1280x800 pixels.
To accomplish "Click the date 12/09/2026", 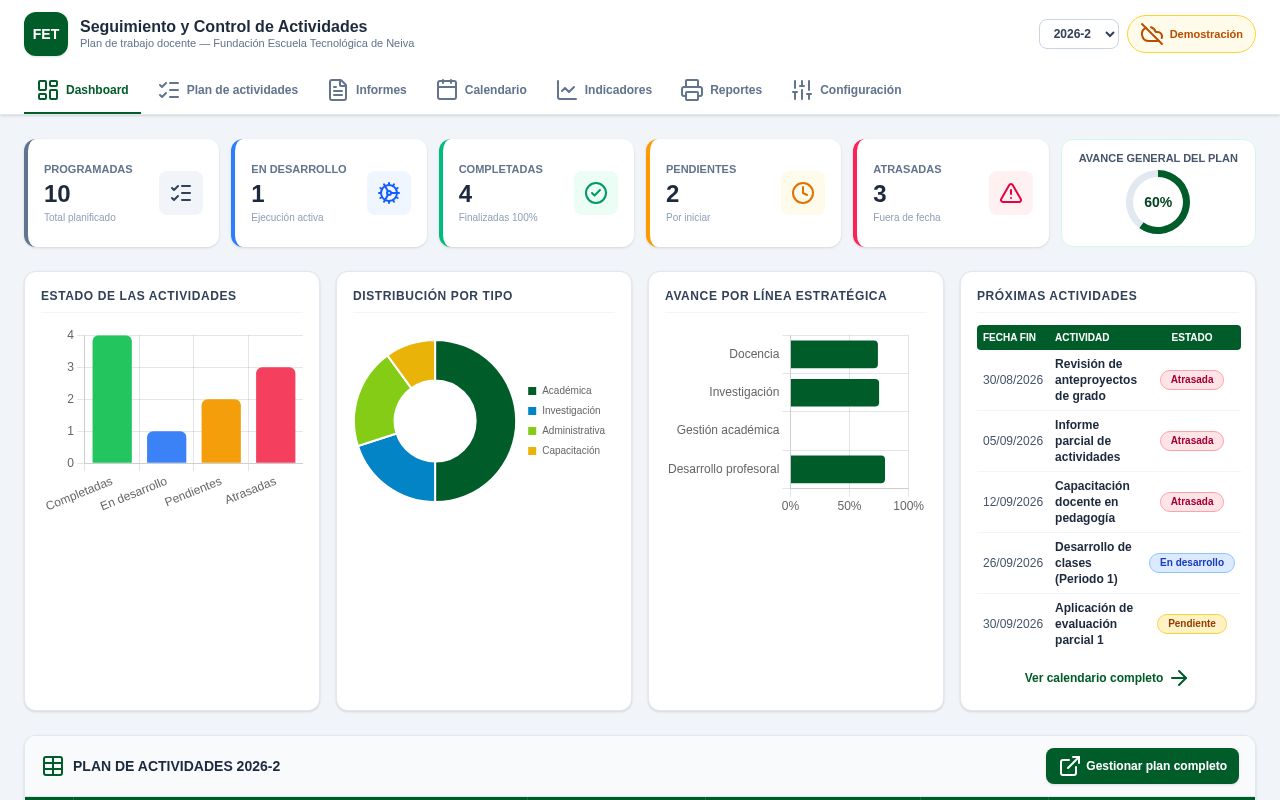I will [1013, 502].
